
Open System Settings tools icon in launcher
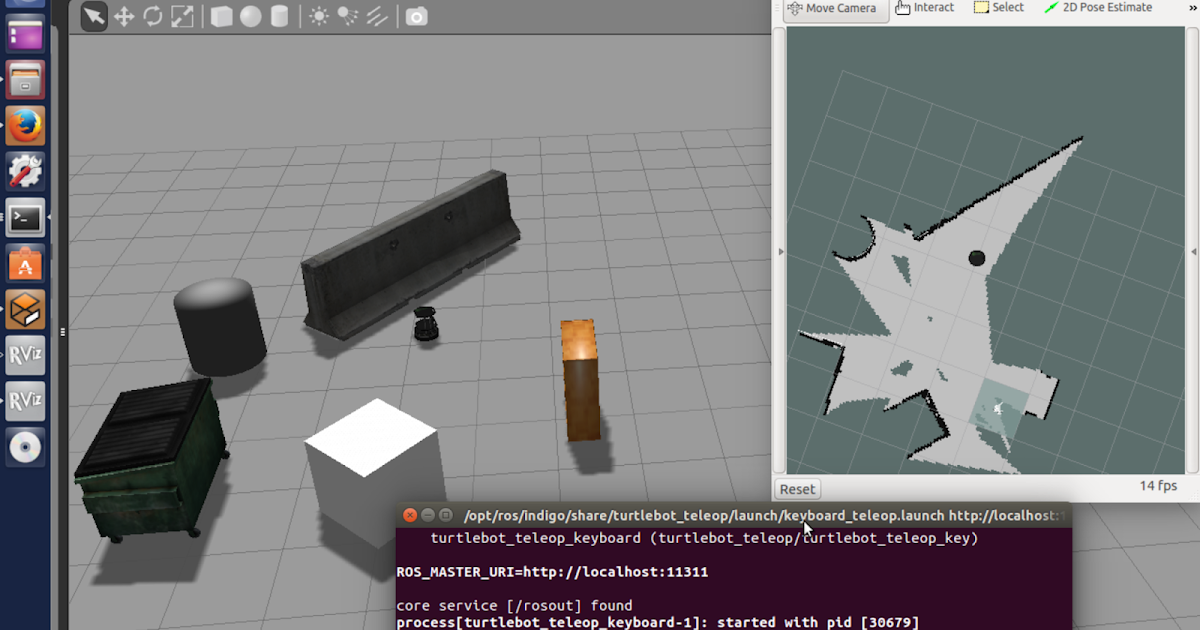pos(25,172)
